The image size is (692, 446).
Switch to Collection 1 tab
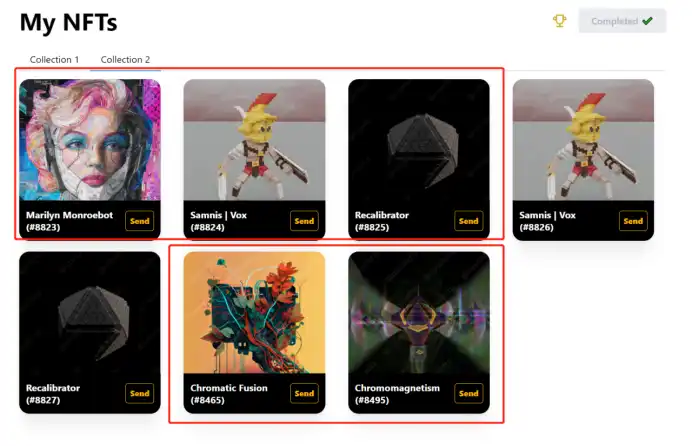(54, 60)
